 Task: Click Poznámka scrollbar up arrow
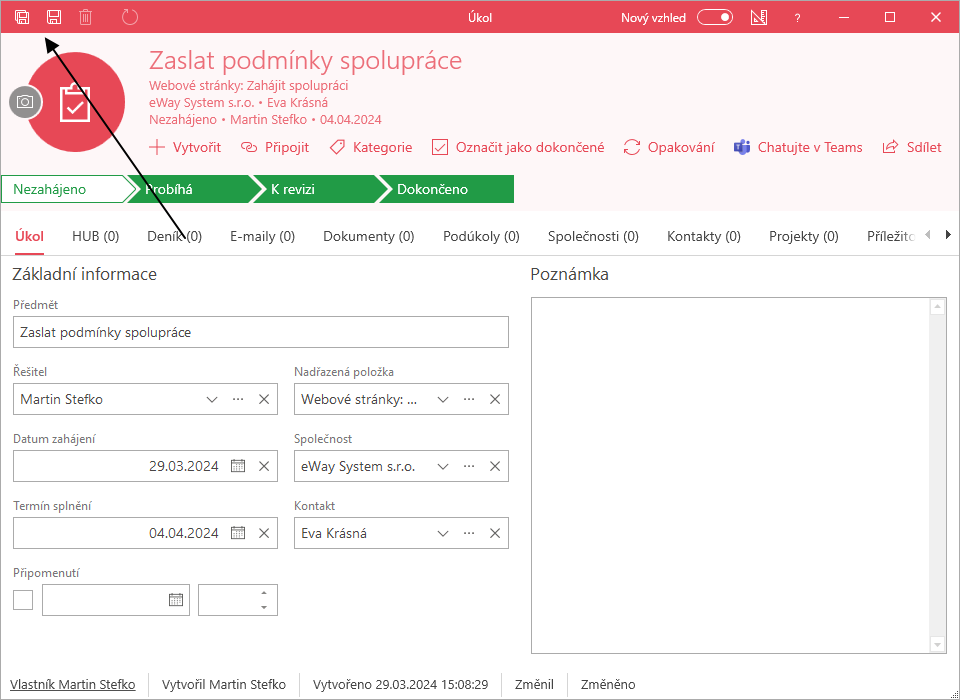tap(937, 306)
